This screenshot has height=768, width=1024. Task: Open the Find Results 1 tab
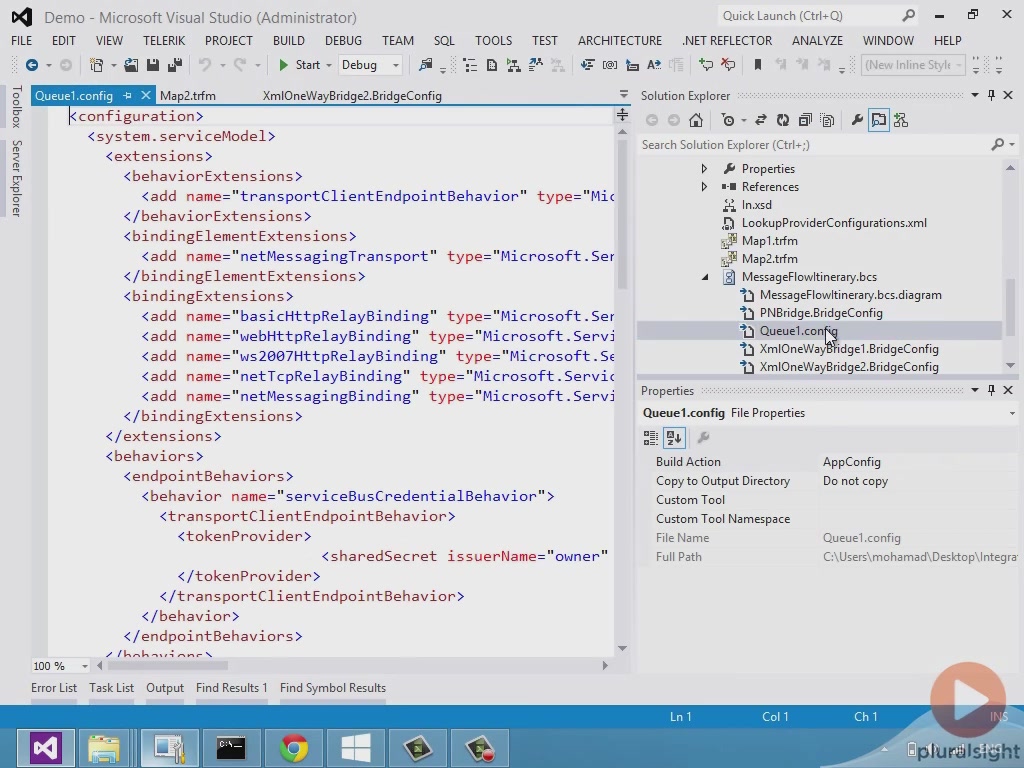pos(231,688)
